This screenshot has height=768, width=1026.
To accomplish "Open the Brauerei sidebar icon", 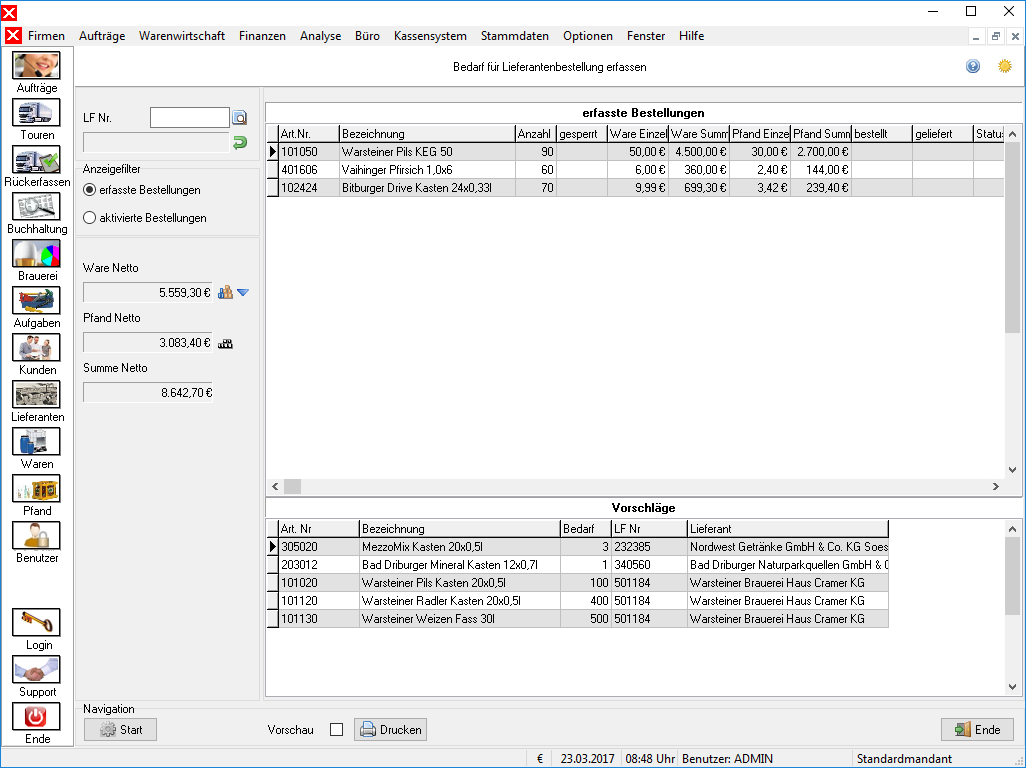I will click(36, 254).
